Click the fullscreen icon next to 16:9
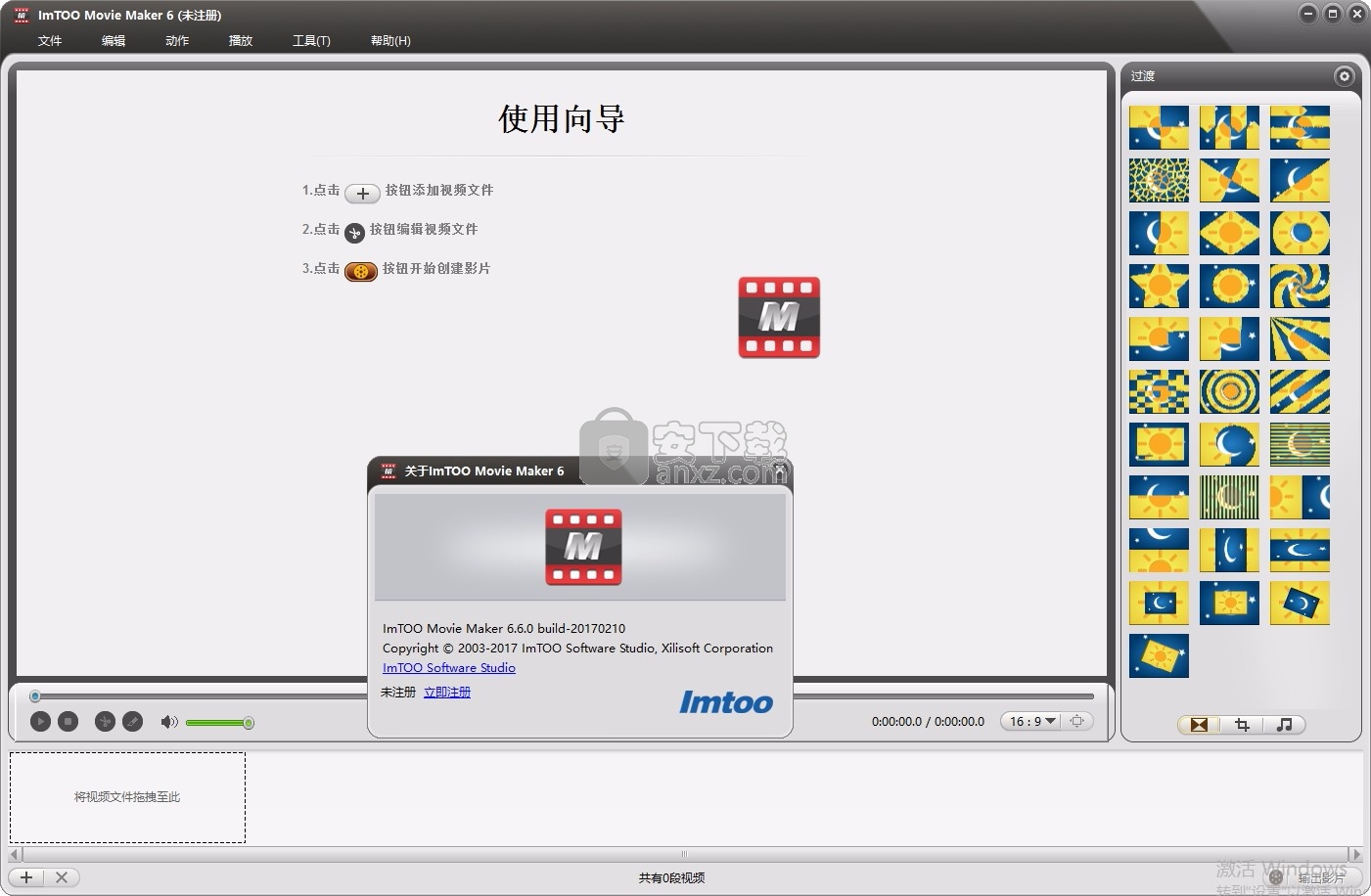This screenshot has height=896, width=1371. (x=1077, y=721)
